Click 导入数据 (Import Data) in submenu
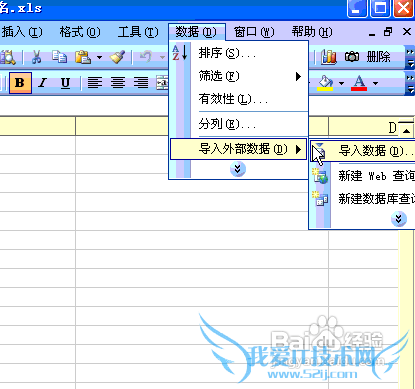415x389 pixels. pos(363,151)
